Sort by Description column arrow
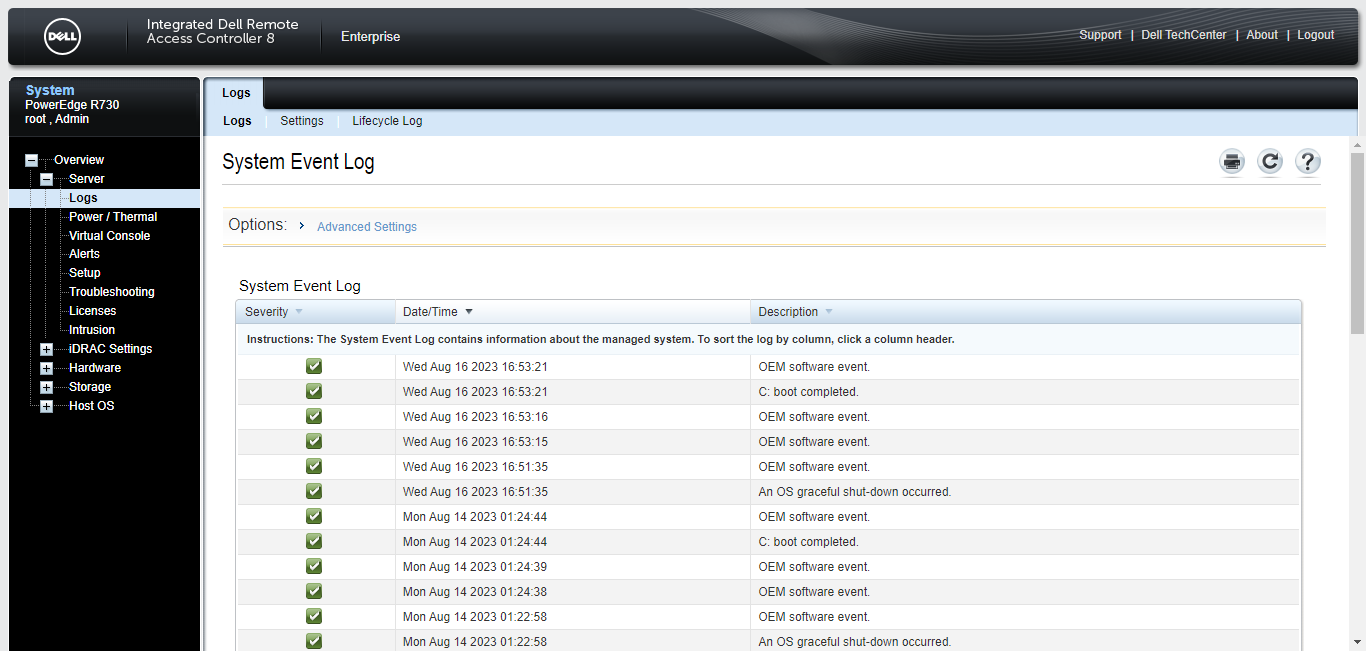This screenshot has height=651, width=1366. (829, 312)
